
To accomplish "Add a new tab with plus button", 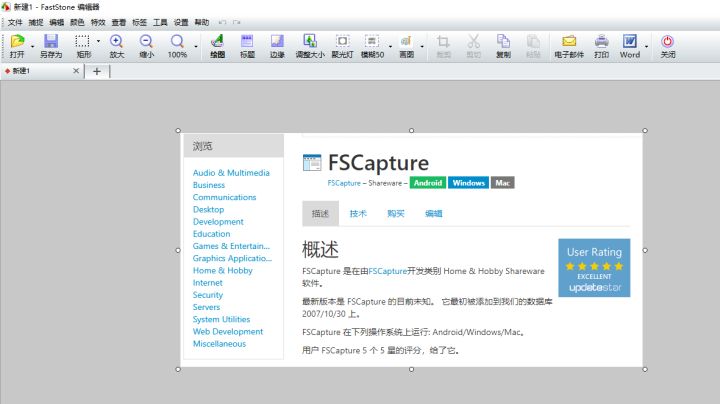I will [x=96, y=71].
